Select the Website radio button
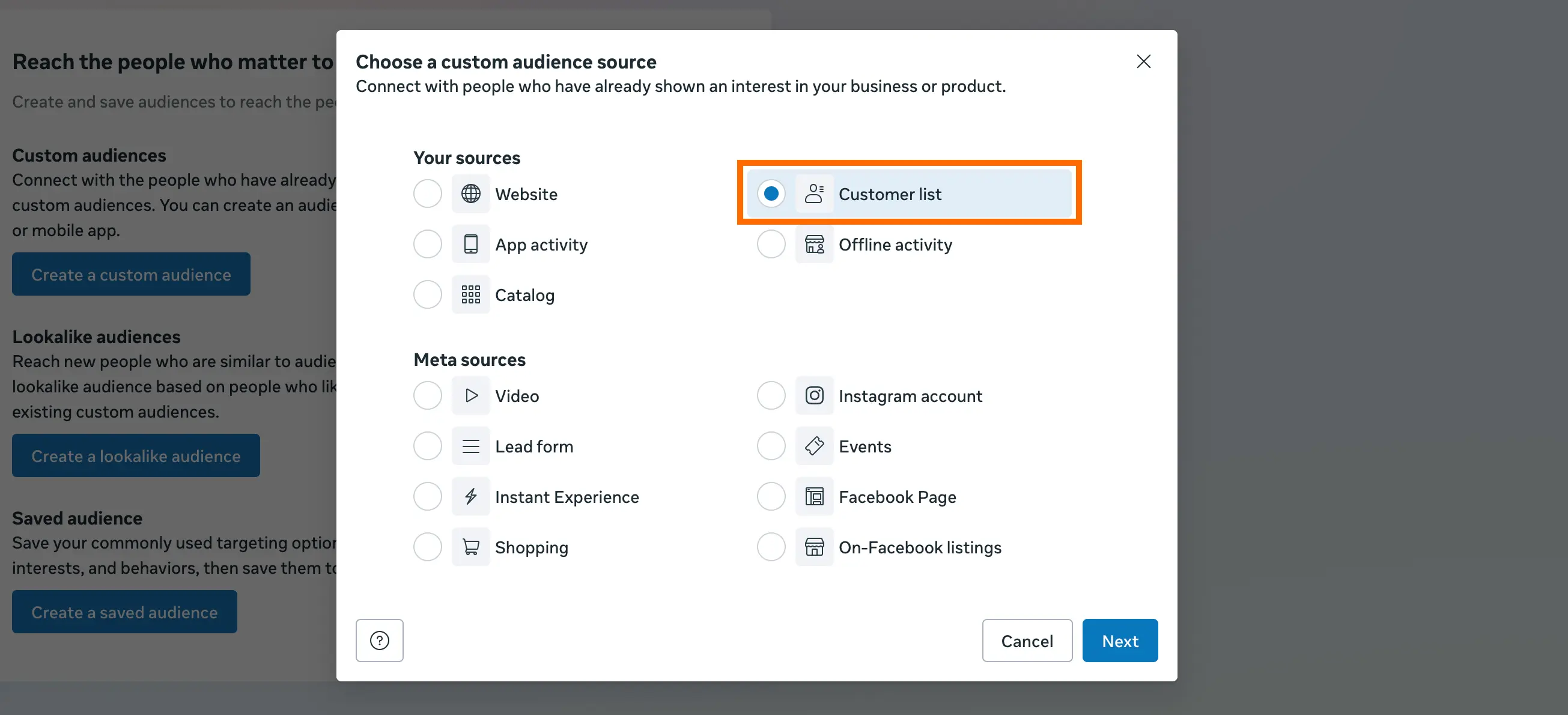 click(427, 193)
